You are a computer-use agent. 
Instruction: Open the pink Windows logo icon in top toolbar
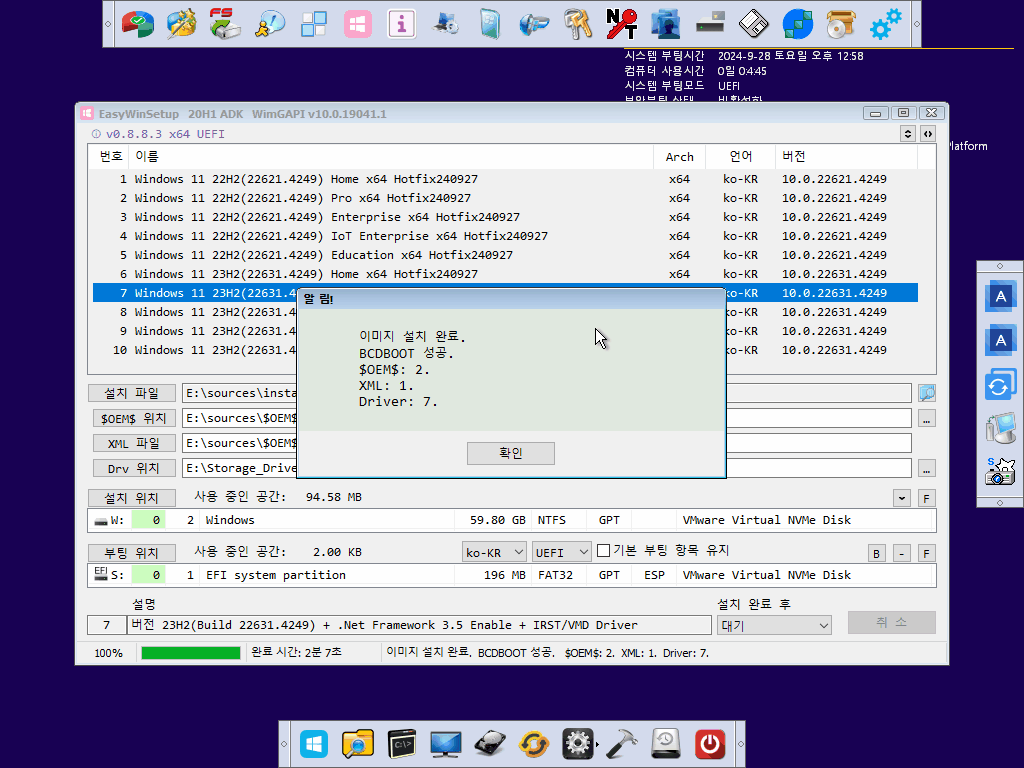pyautogui.click(x=358, y=25)
